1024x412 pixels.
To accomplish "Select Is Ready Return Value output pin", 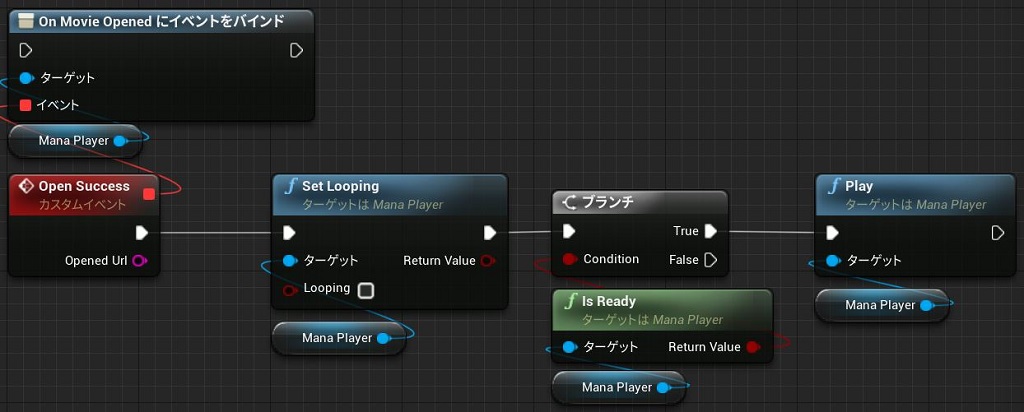I will [x=753, y=347].
